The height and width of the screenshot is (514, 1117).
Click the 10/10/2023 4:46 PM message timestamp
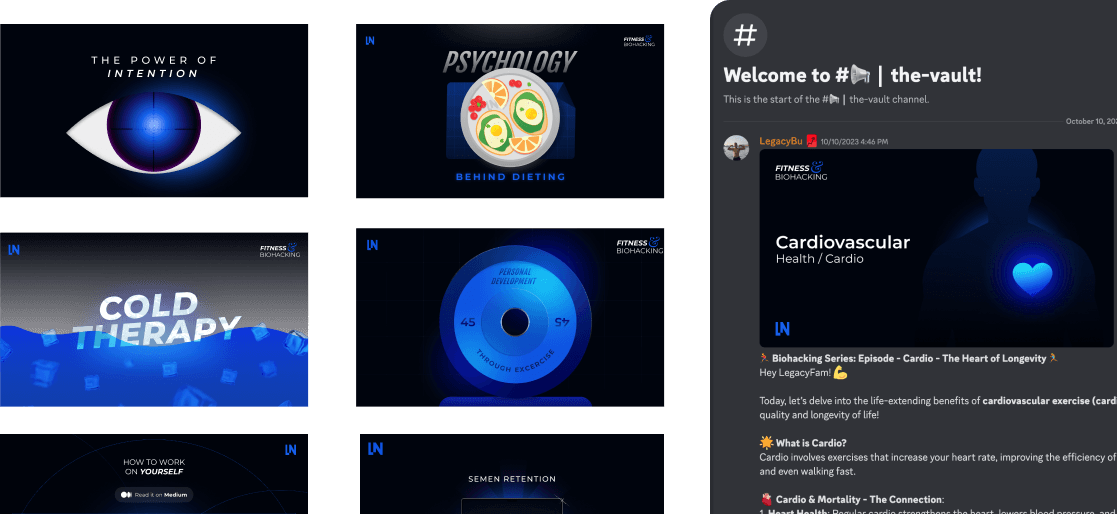coord(853,142)
